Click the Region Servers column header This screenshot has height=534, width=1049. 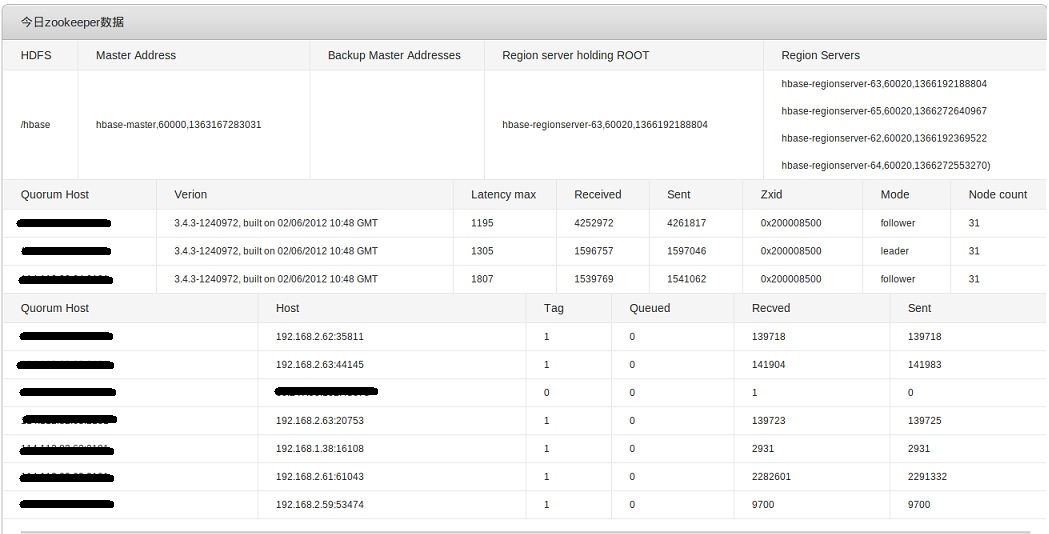coord(820,55)
